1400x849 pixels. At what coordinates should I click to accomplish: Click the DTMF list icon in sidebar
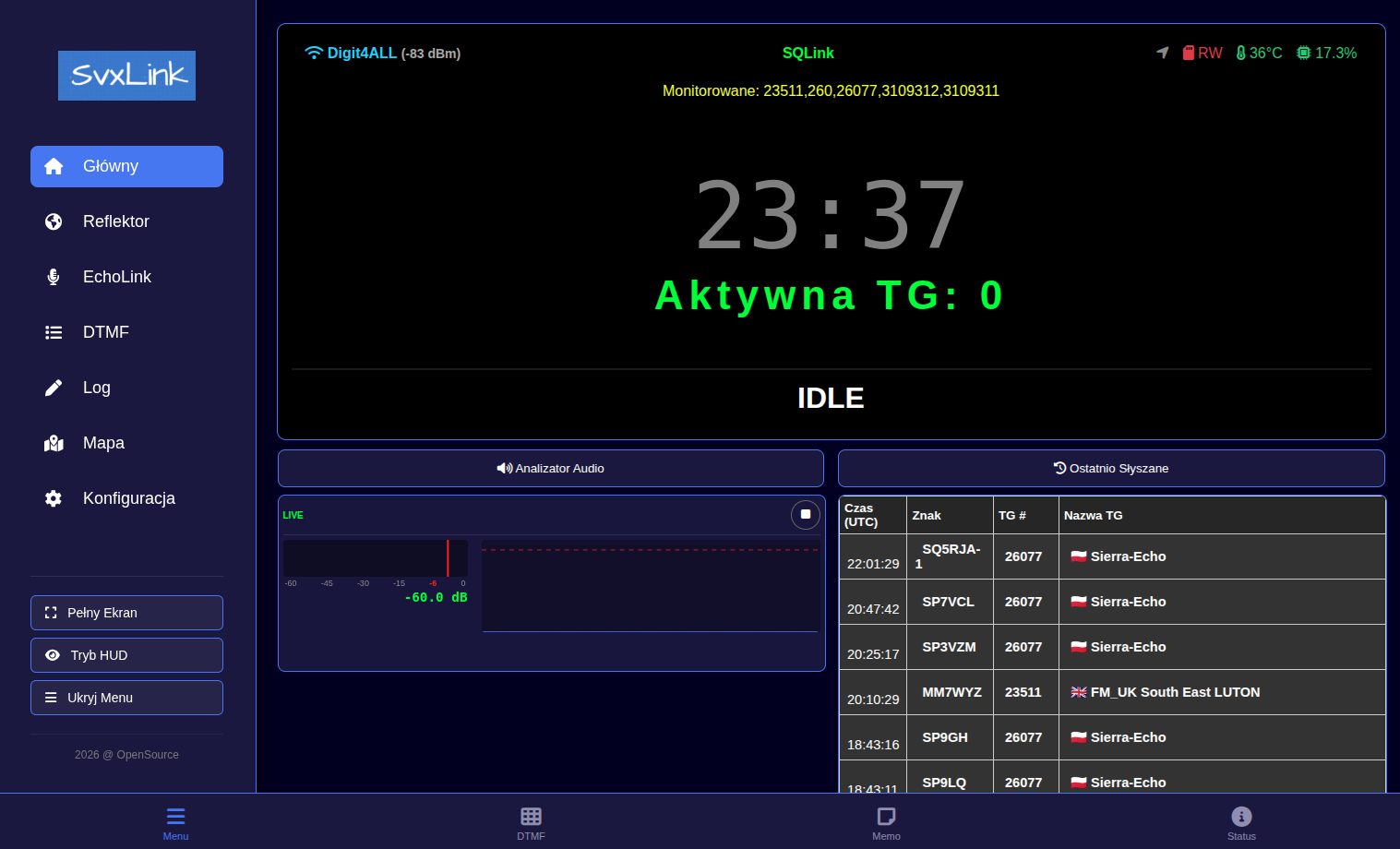tap(54, 332)
